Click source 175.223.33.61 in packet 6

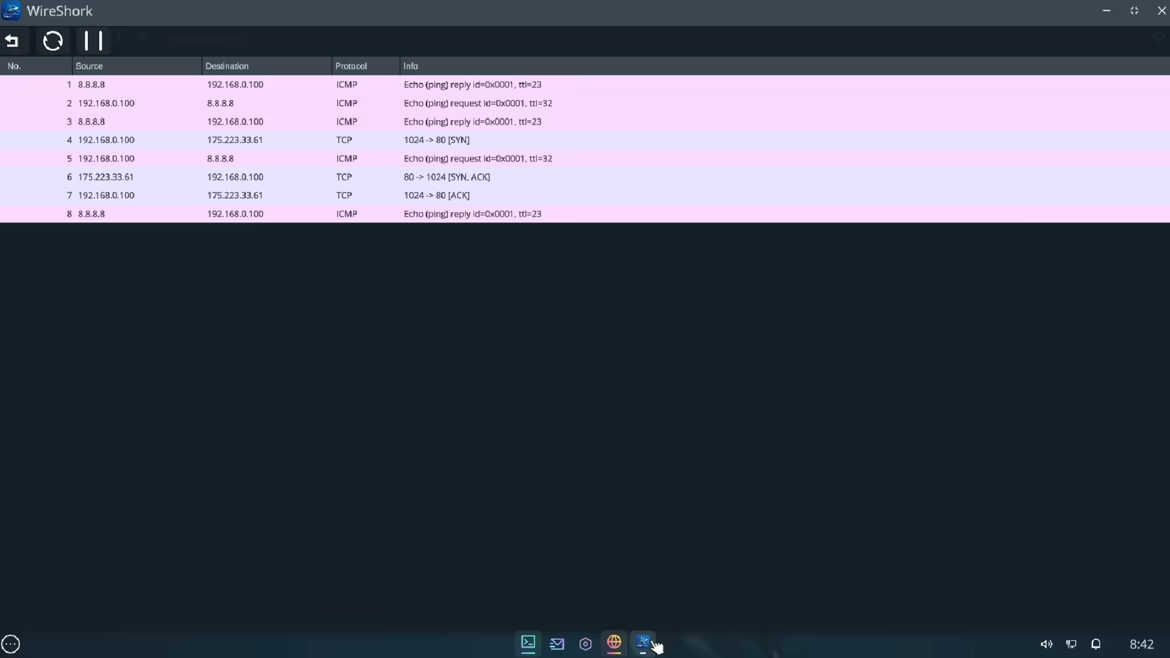coord(105,177)
